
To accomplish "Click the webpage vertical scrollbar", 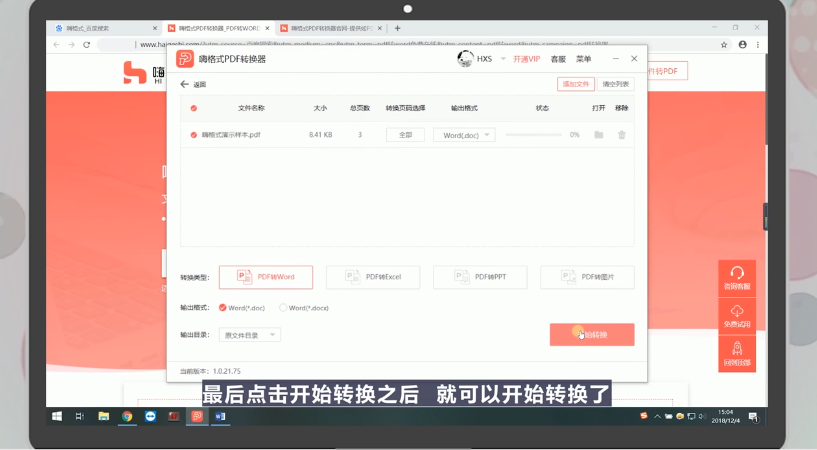I will click(x=766, y=99).
